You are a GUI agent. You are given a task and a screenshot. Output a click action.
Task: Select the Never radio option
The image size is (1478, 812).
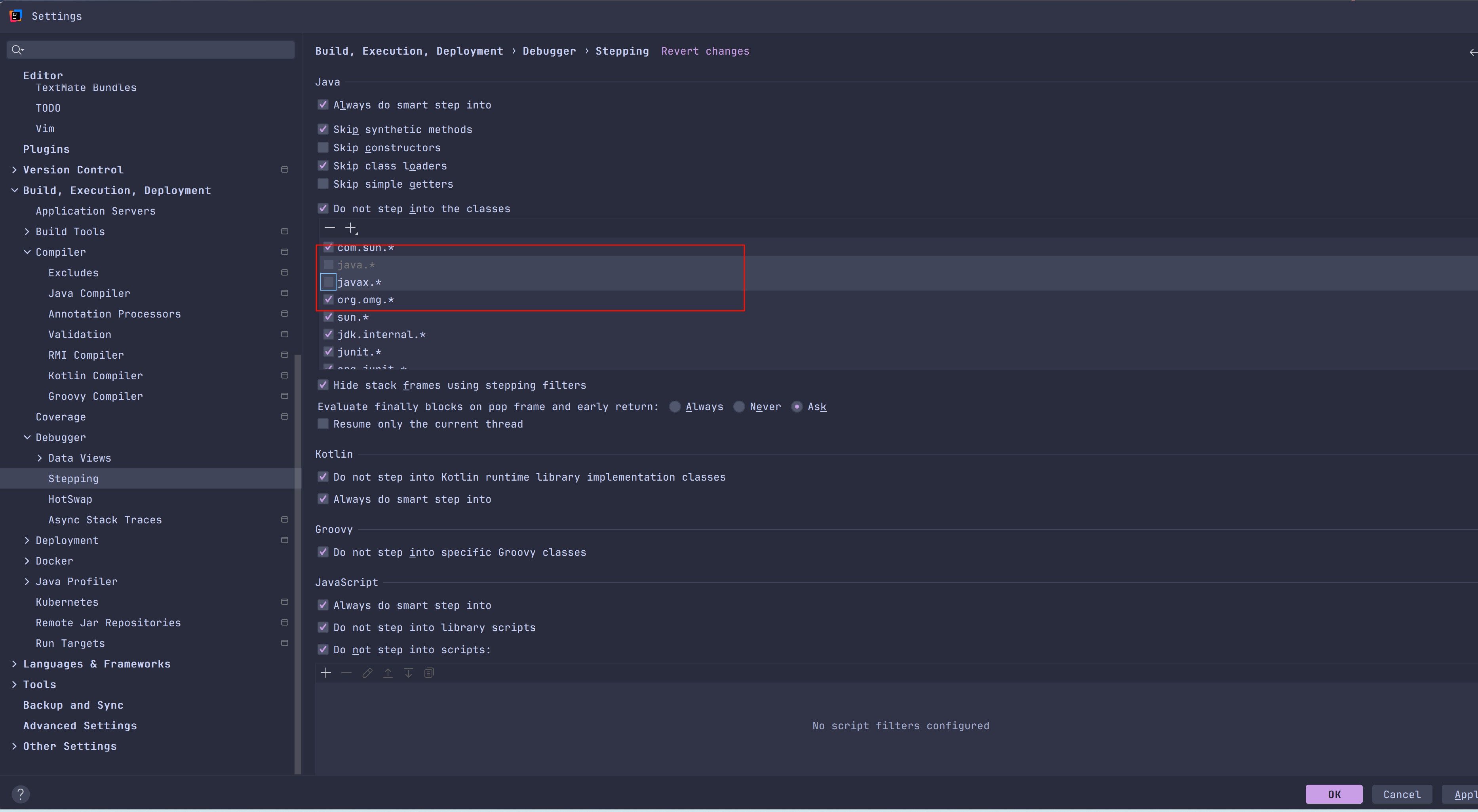tap(739, 407)
